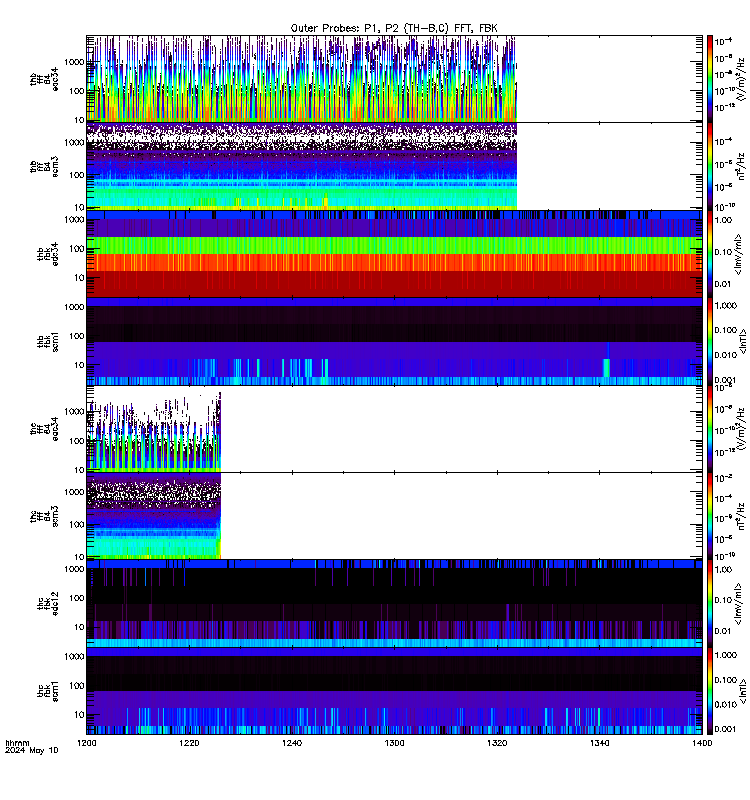
Task: Click the 10 y-axis tick of the thb edc34 panel
Action: coord(80,278)
